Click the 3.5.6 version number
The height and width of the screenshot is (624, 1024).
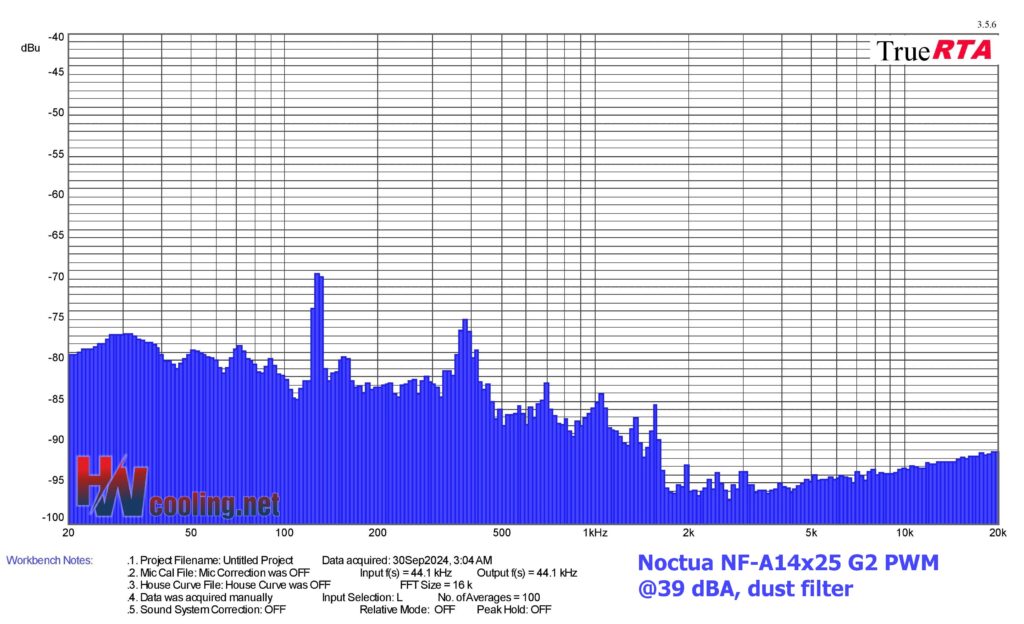[985, 23]
